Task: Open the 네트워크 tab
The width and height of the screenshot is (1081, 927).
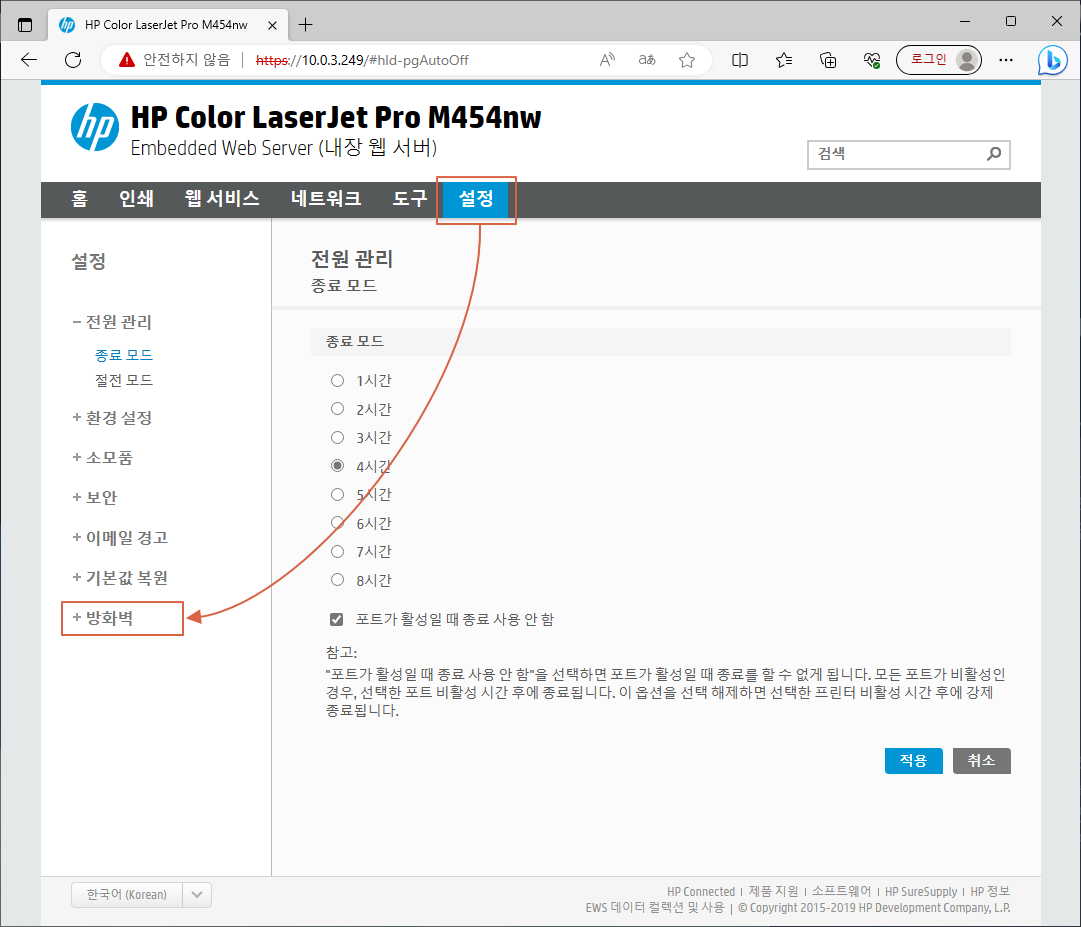Action: tap(326, 199)
